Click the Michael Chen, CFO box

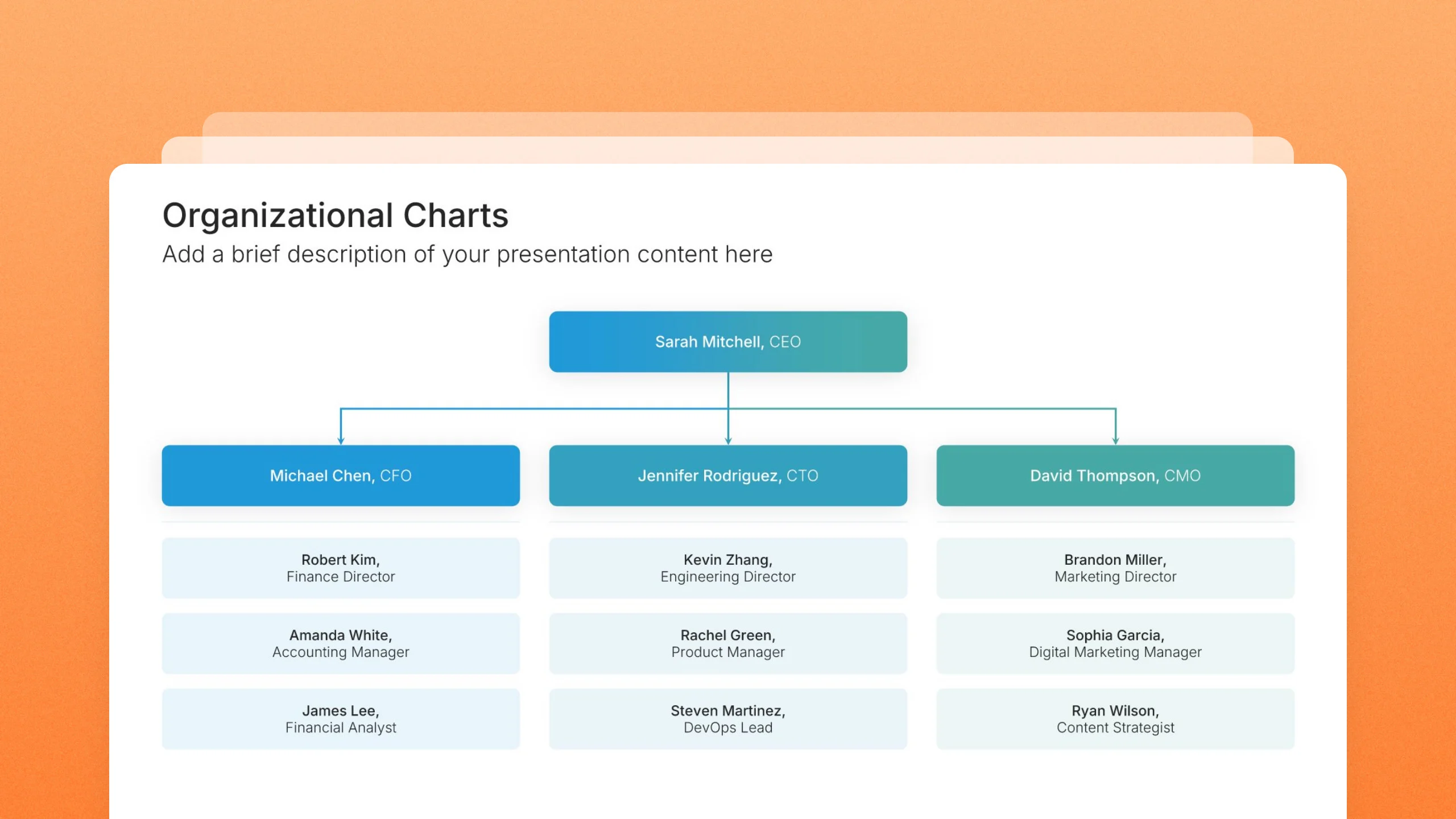pyautogui.click(x=341, y=475)
